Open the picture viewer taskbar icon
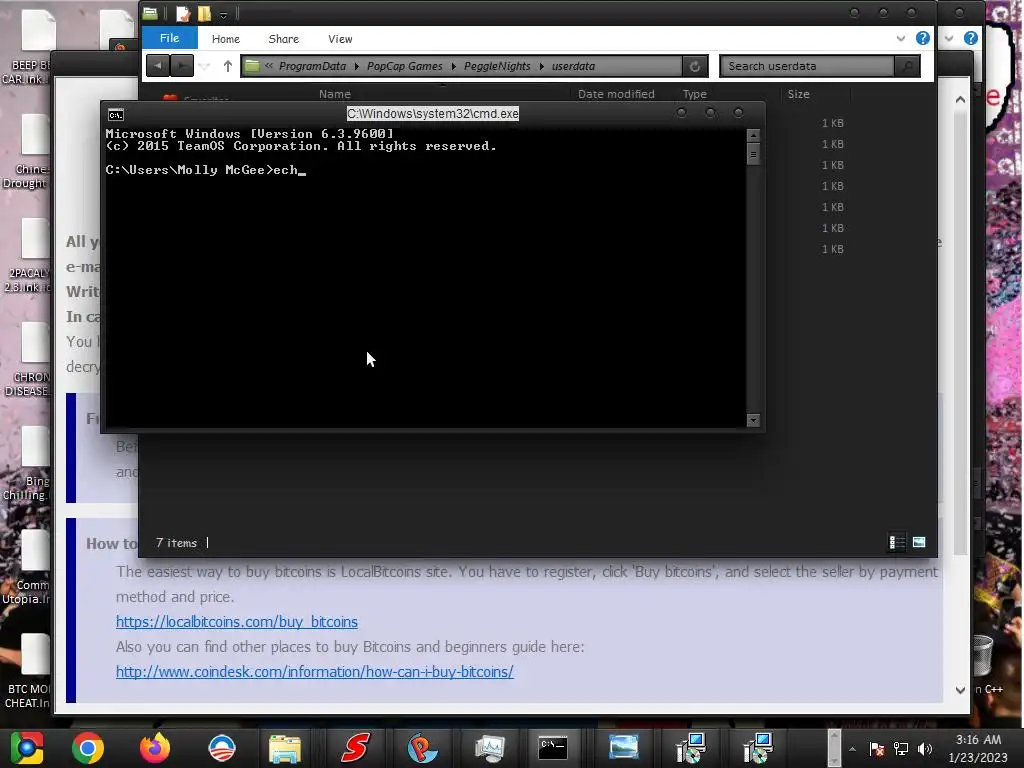The image size is (1024, 768). click(624, 746)
